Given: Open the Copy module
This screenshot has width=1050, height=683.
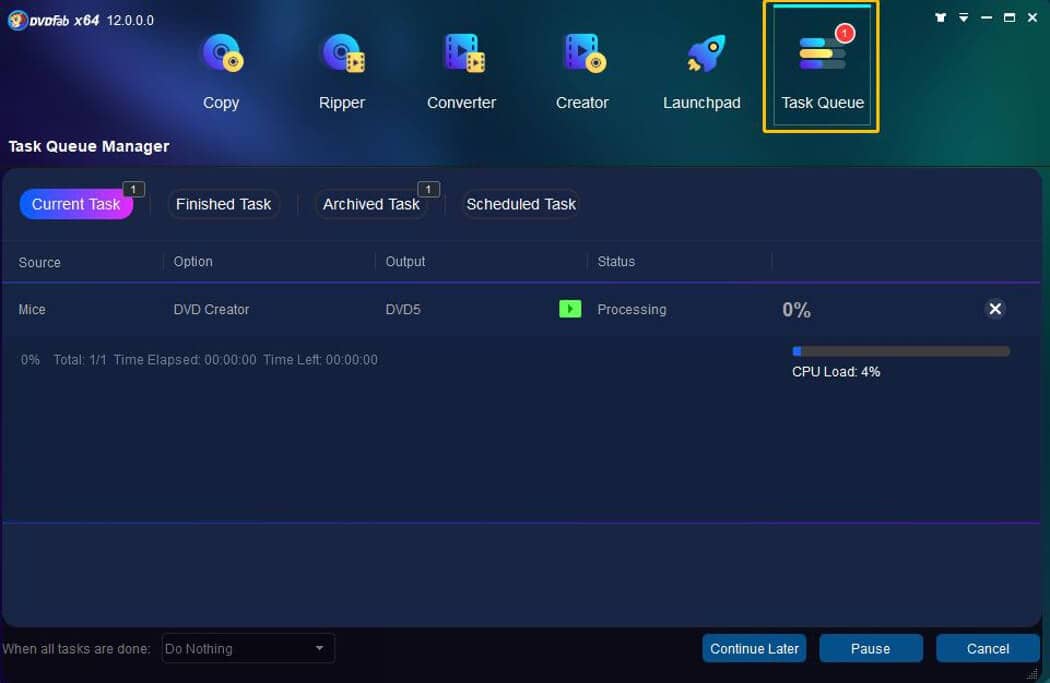Looking at the screenshot, I should click(221, 65).
